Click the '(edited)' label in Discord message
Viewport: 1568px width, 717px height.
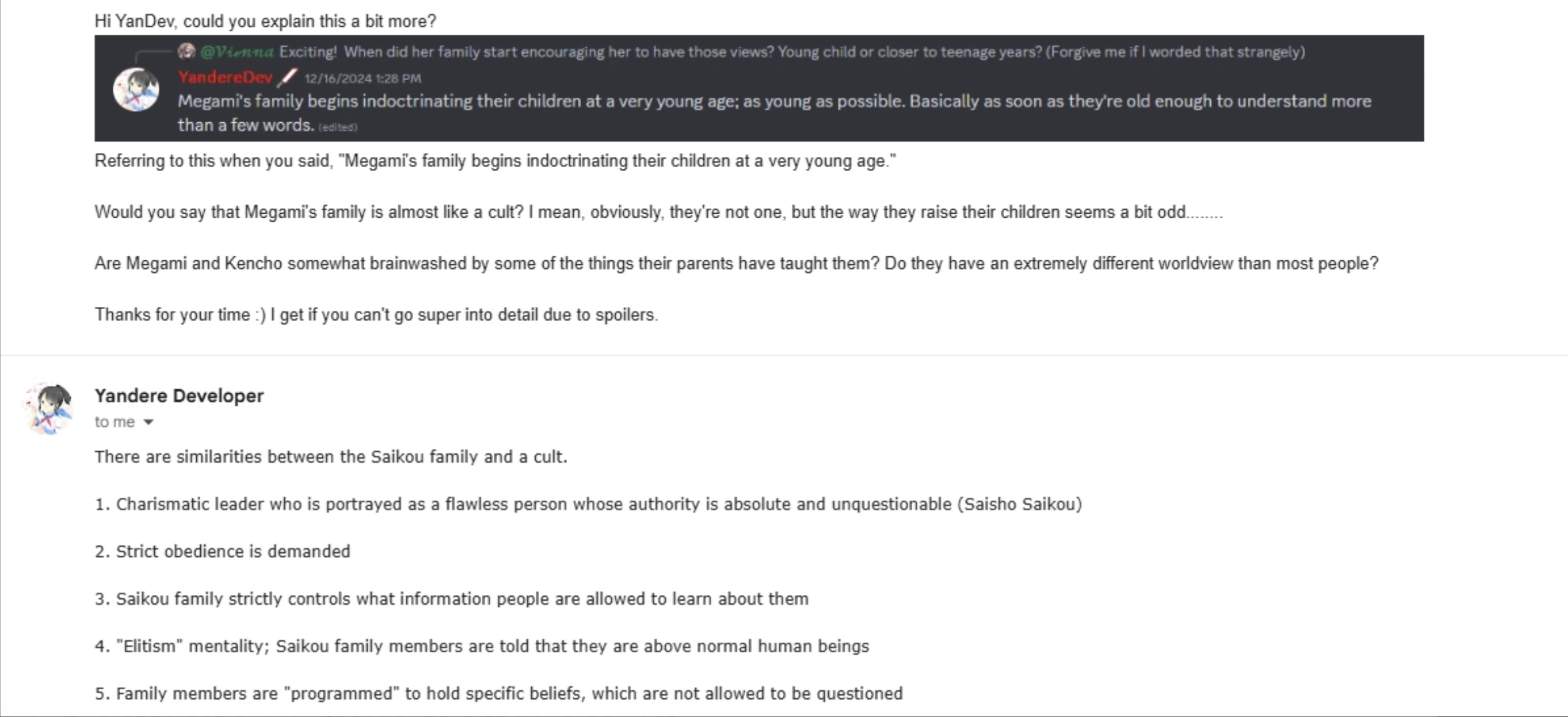[338, 127]
